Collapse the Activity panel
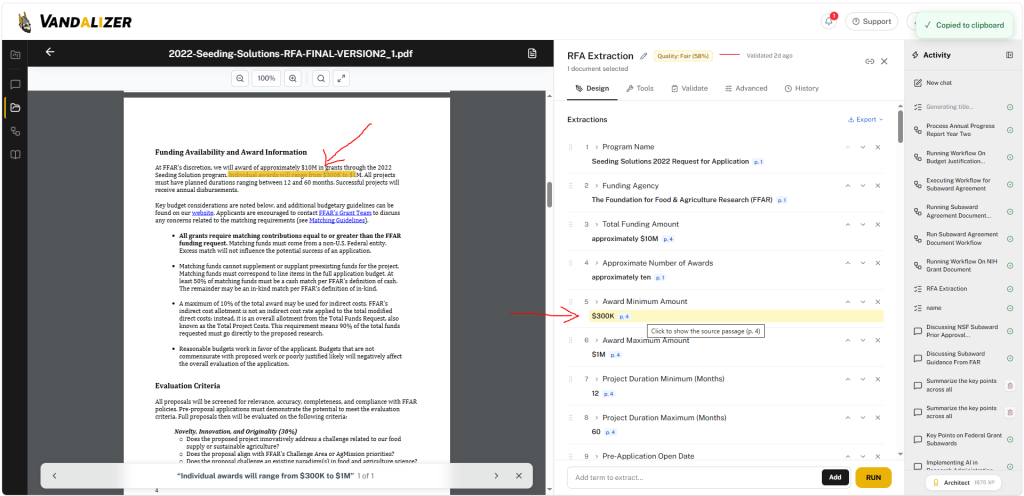Screen dimensions: 1024x496 pyautogui.click(x=1010, y=55)
